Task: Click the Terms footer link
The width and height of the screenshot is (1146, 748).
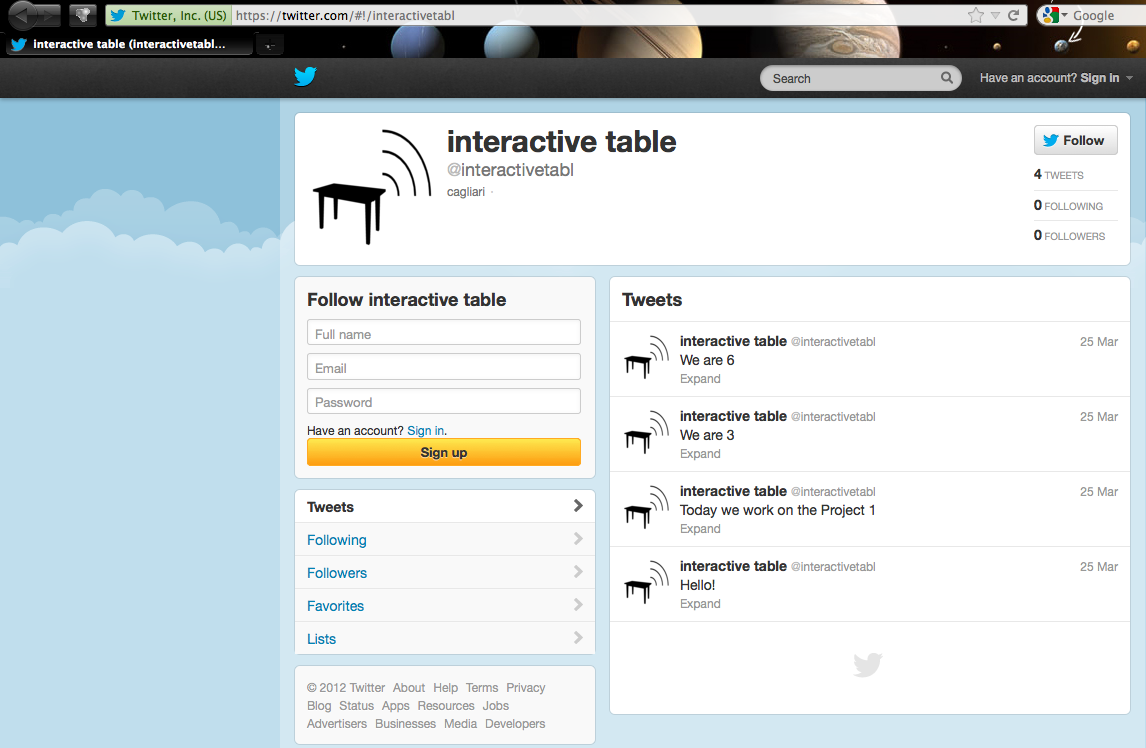Action: click(482, 687)
